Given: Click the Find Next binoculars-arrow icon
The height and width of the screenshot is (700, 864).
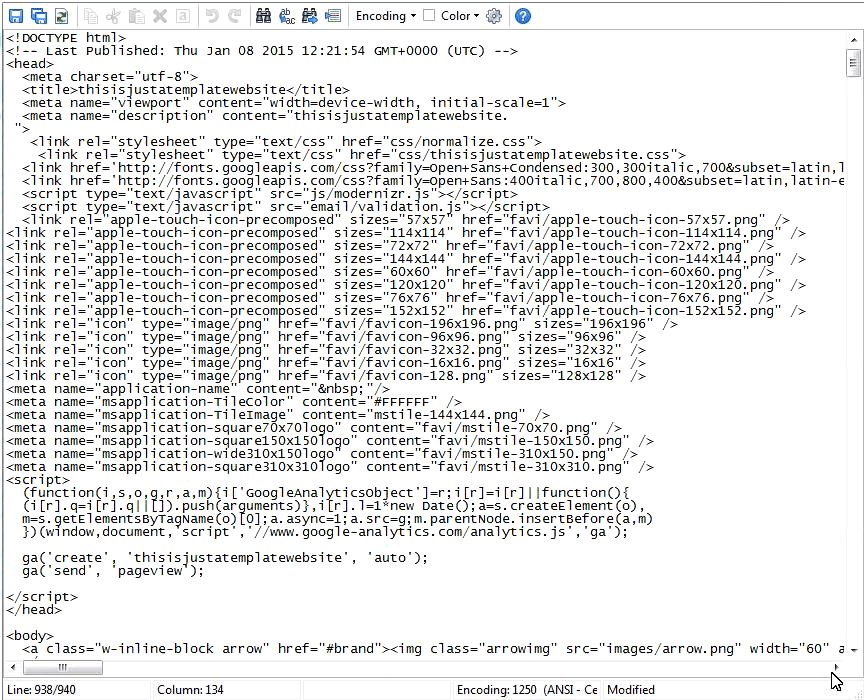Looking at the screenshot, I should (310, 16).
